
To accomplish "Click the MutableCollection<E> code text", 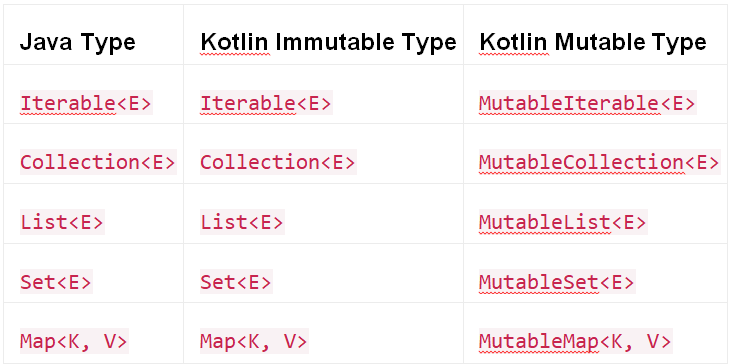I will (x=600, y=162).
